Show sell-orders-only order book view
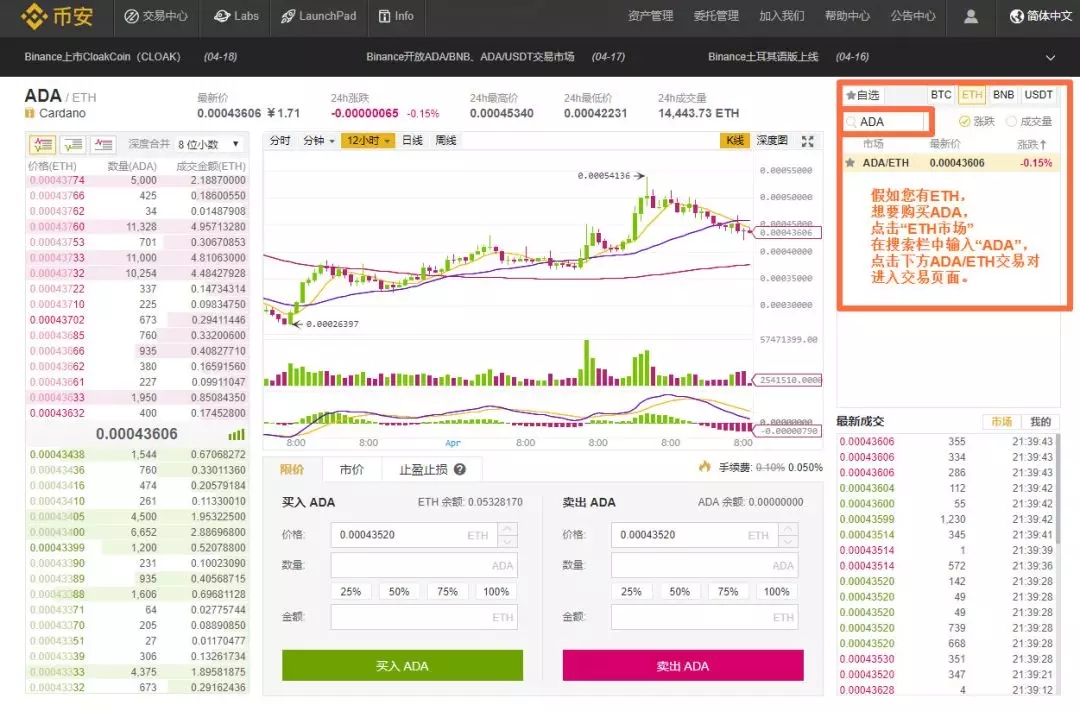The image size is (1080, 711). click(x=103, y=144)
